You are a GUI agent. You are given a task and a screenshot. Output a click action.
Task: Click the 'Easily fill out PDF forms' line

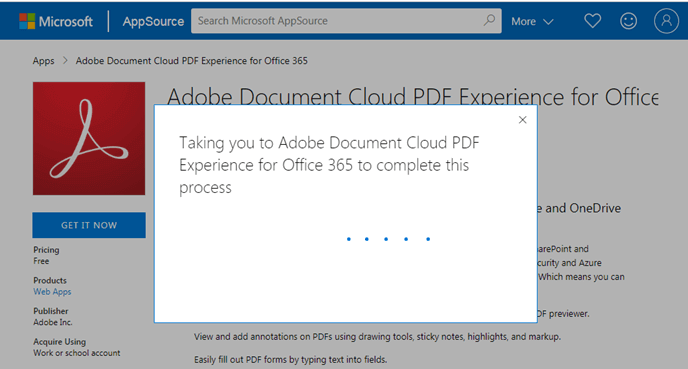click(x=290, y=359)
